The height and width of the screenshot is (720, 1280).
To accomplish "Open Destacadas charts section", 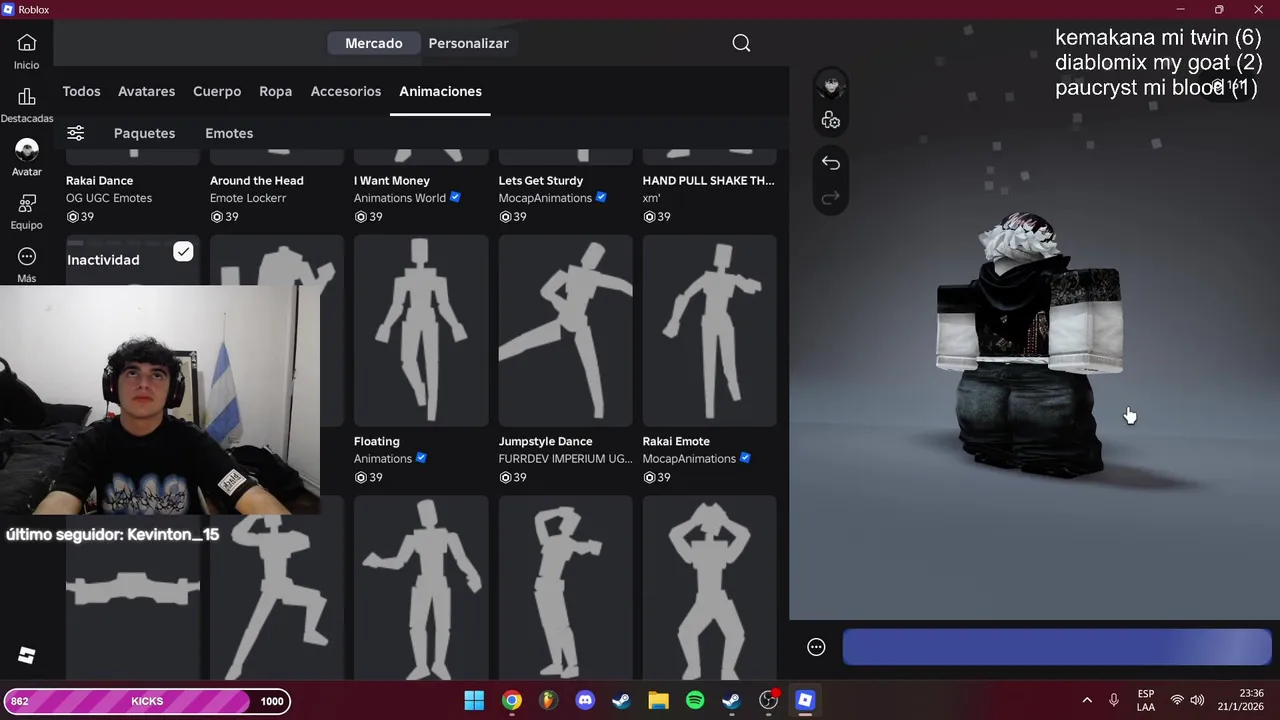I will click(x=27, y=105).
